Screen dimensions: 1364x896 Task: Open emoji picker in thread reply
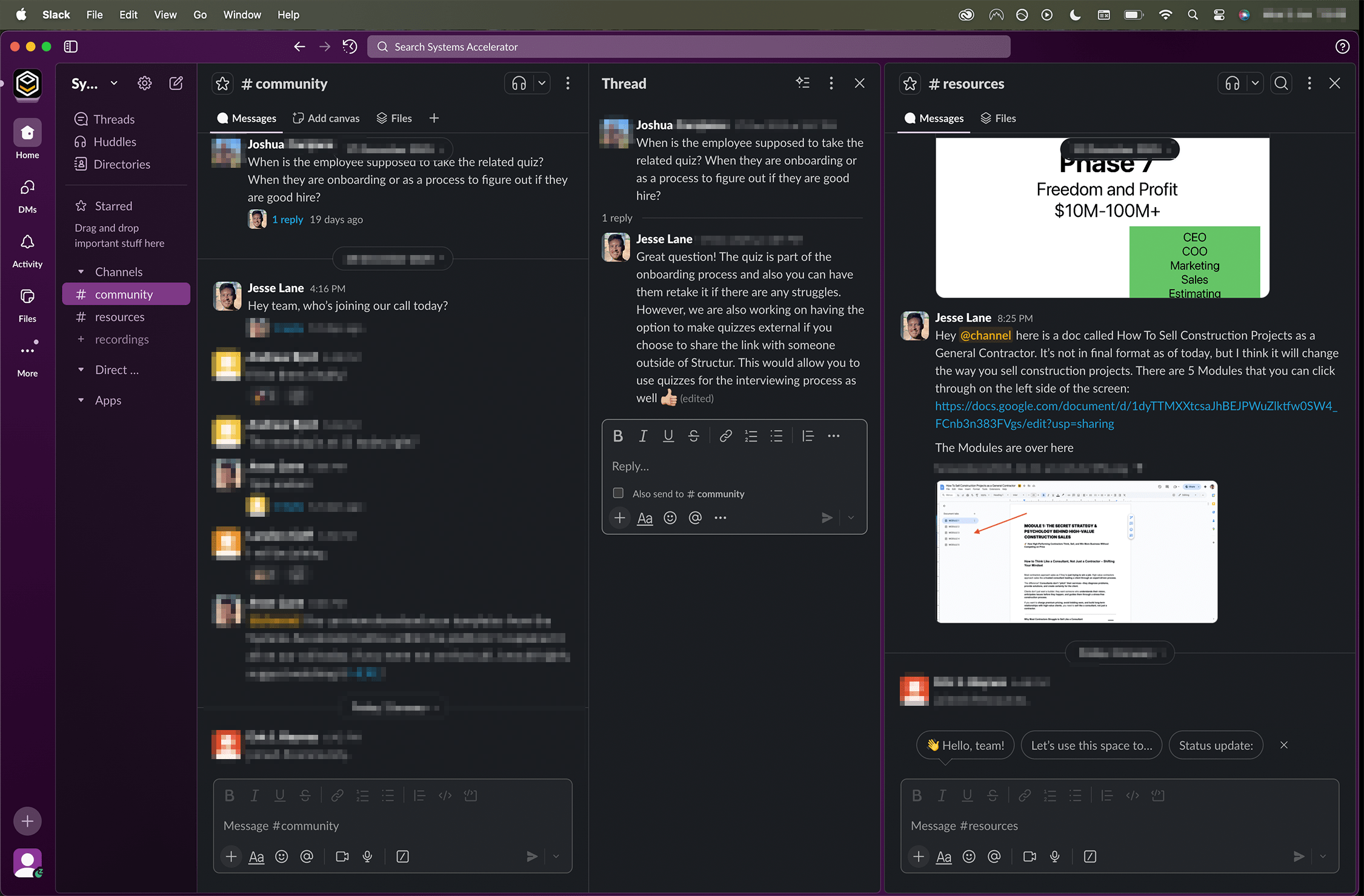tap(670, 517)
